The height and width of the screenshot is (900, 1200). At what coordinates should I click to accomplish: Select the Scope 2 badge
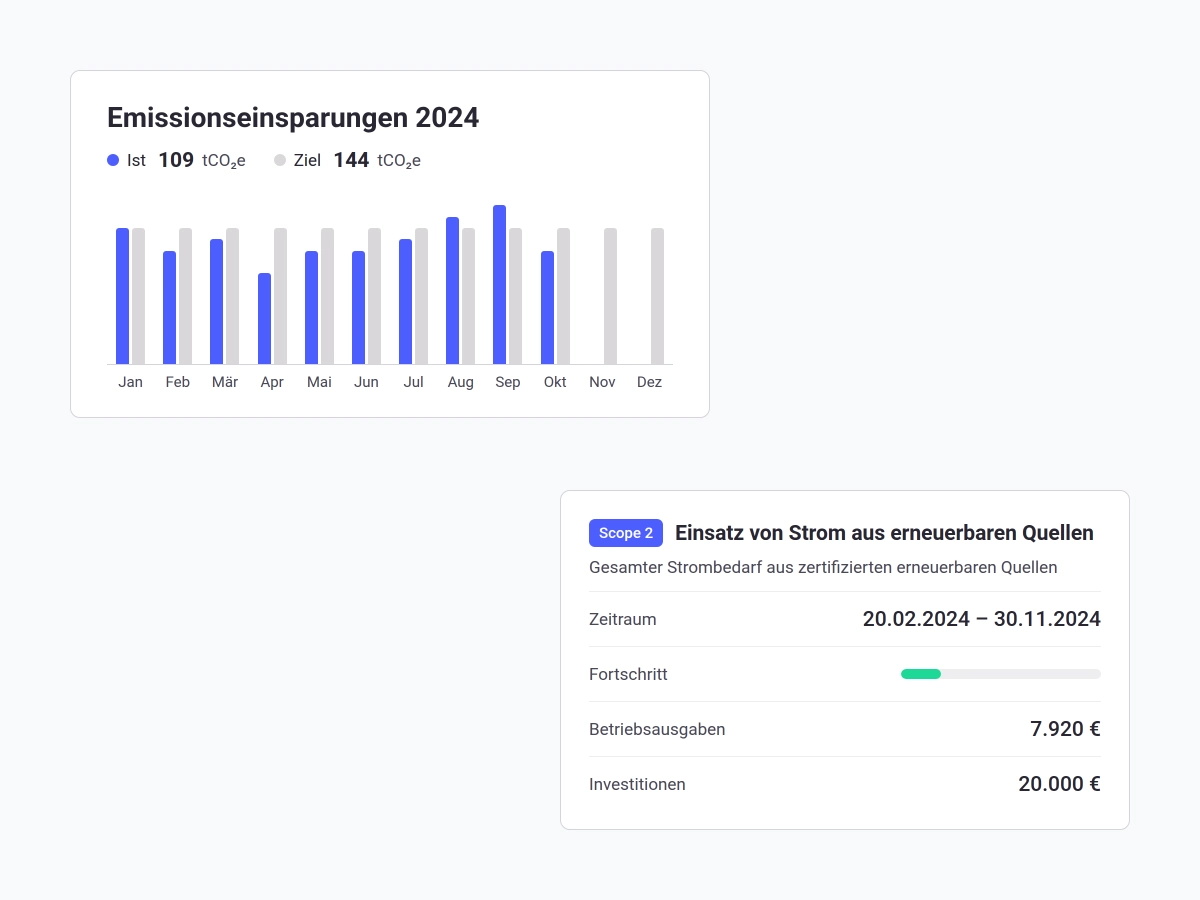coord(626,533)
